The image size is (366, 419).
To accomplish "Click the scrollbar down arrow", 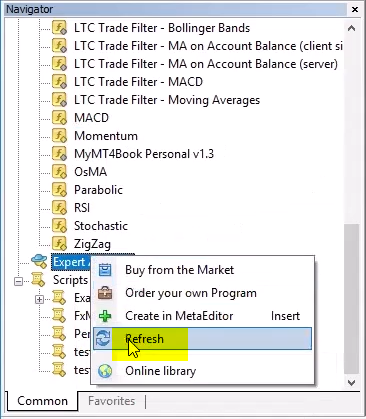I will point(351,382).
